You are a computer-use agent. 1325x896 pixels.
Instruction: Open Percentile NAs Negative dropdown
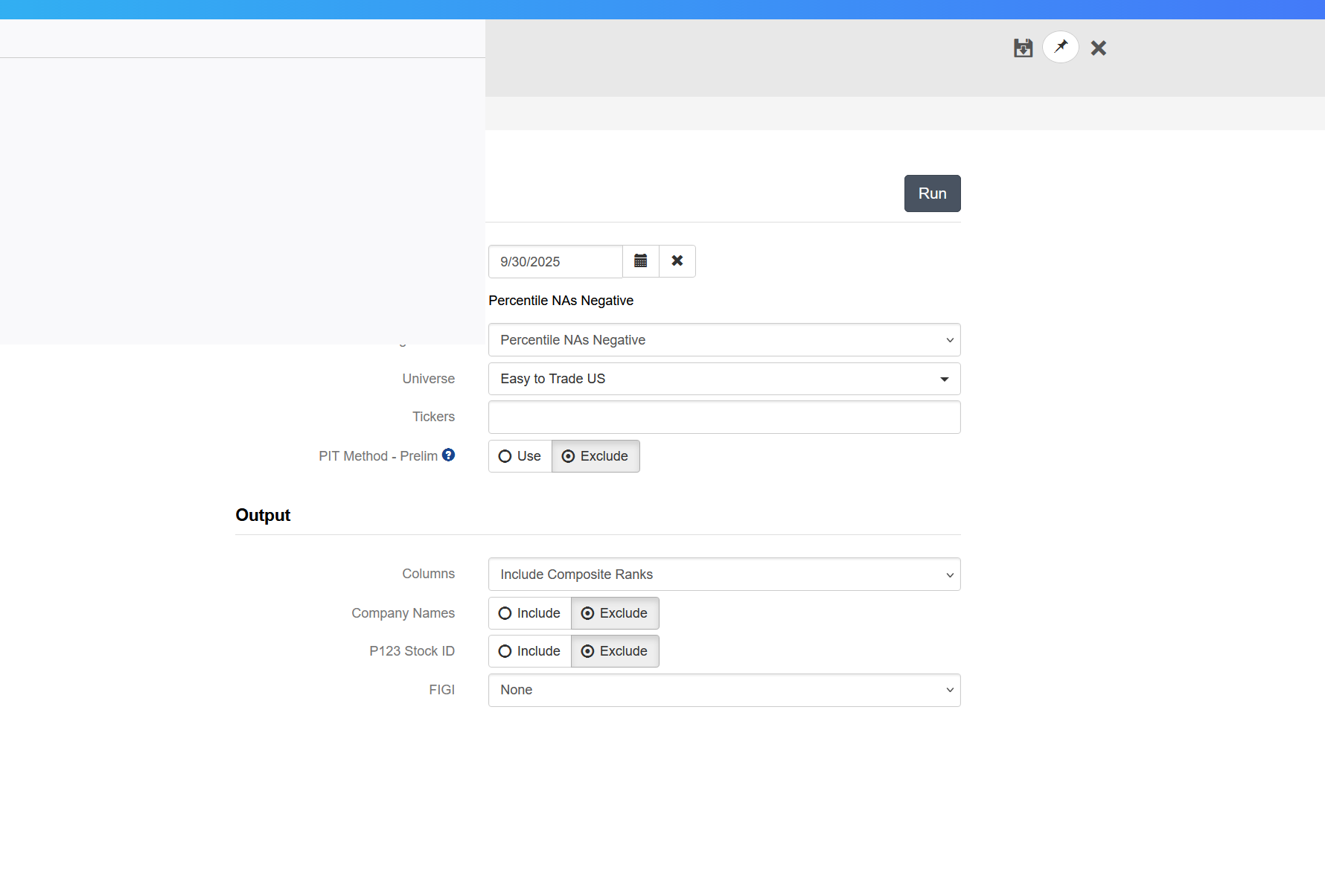(x=724, y=340)
